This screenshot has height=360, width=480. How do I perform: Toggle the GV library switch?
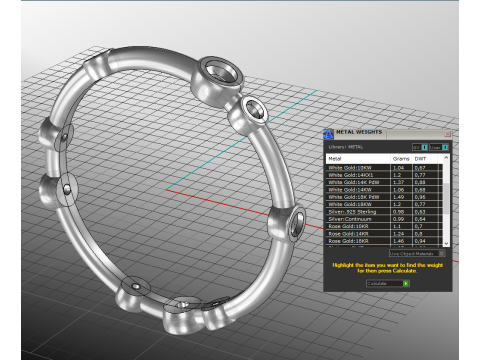420,147
